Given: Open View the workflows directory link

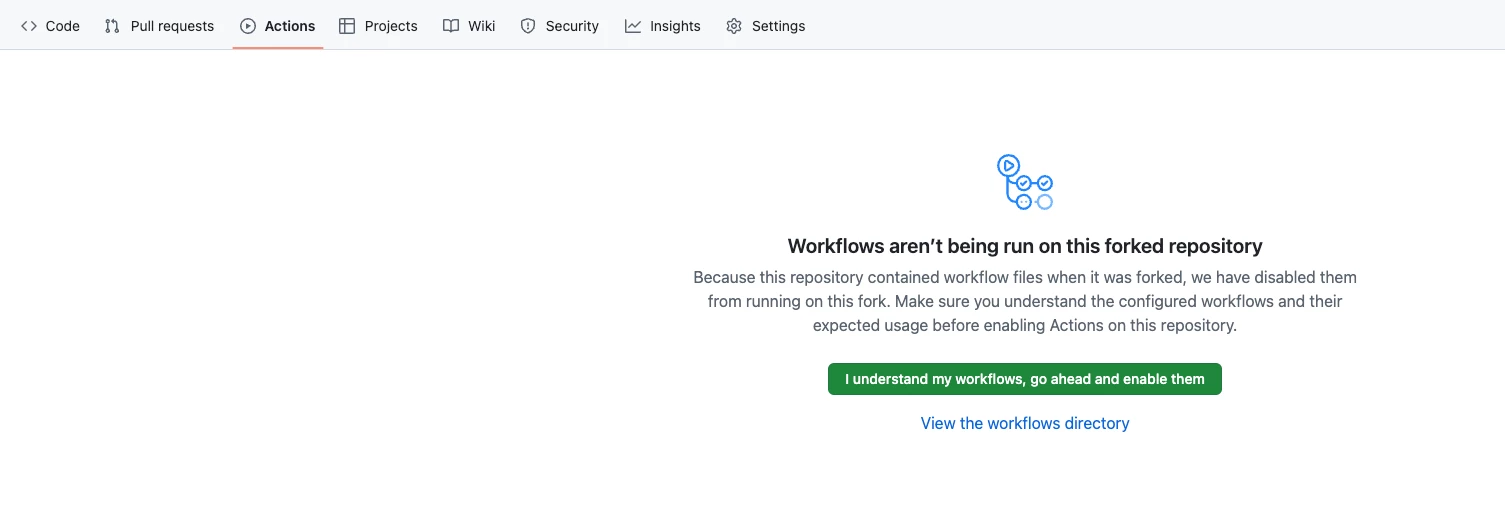Looking at the screenshot, I should pyautogui.click(x=1025, y=423).
